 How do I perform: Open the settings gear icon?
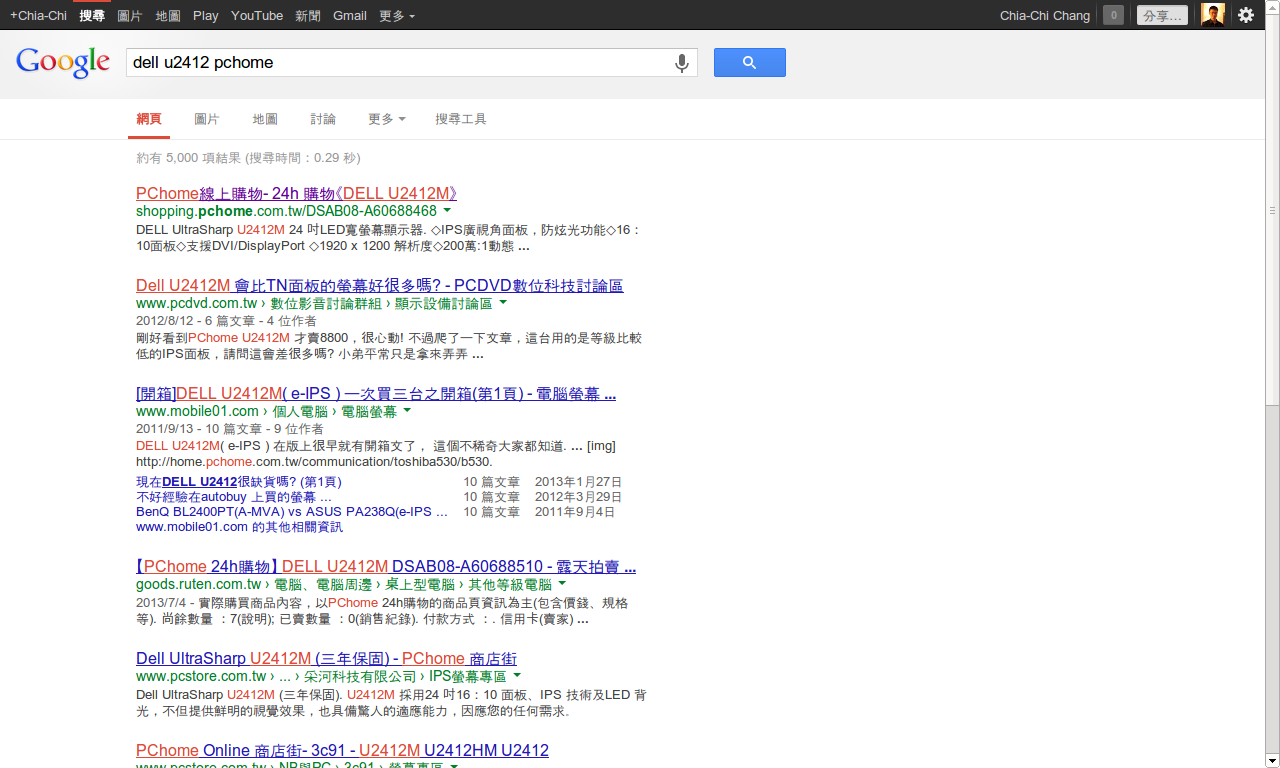1246,15
